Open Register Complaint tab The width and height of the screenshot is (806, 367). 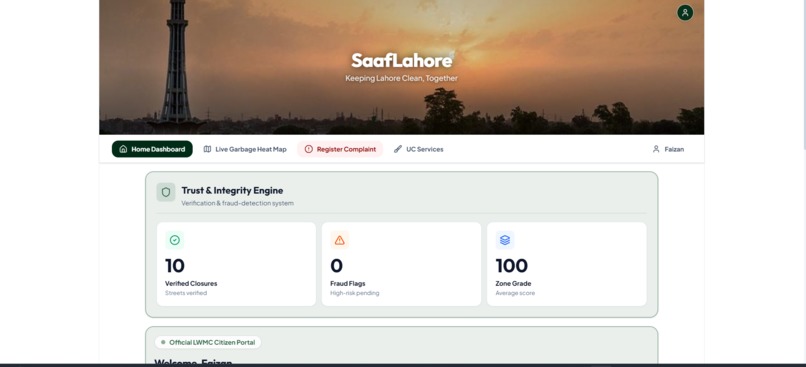[x=340, y=149]
